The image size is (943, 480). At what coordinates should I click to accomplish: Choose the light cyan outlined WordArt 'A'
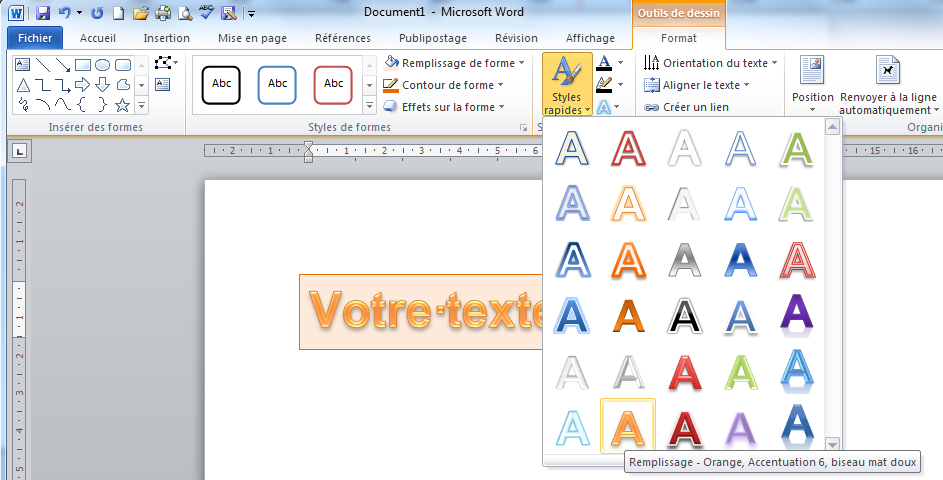click(x=572, y=426)
